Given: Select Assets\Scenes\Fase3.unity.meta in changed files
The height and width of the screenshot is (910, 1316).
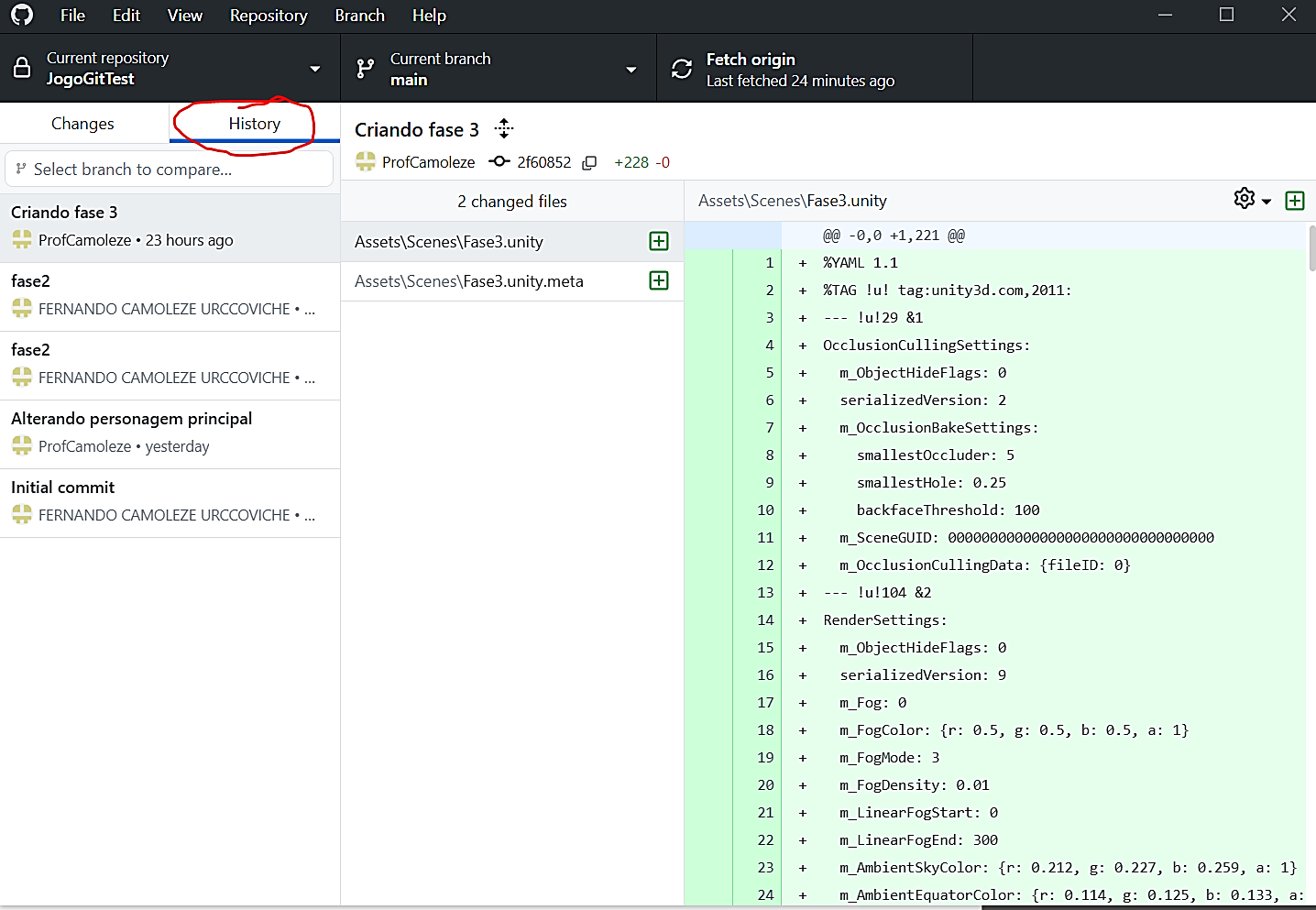Looking at the screenshot, I should coord(468,281).
